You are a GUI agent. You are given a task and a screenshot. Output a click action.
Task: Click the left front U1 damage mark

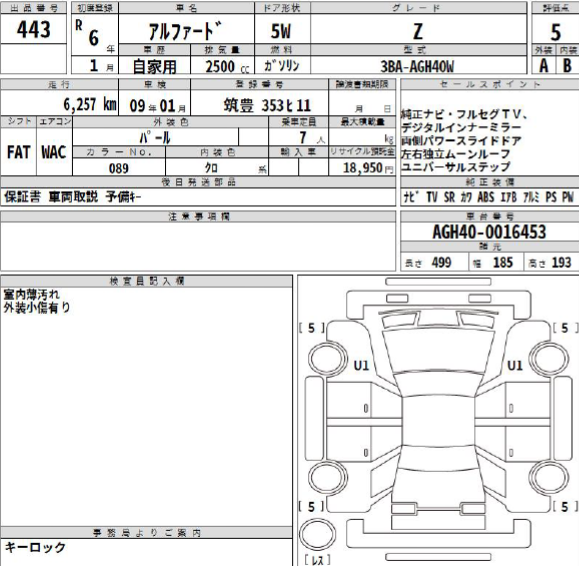[361, 366]
